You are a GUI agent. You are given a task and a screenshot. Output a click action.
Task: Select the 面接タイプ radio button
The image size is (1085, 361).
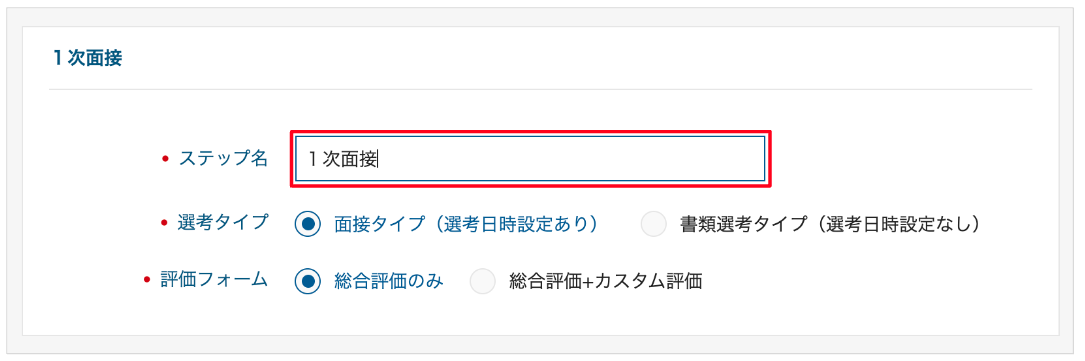click(x=308, y=224)
